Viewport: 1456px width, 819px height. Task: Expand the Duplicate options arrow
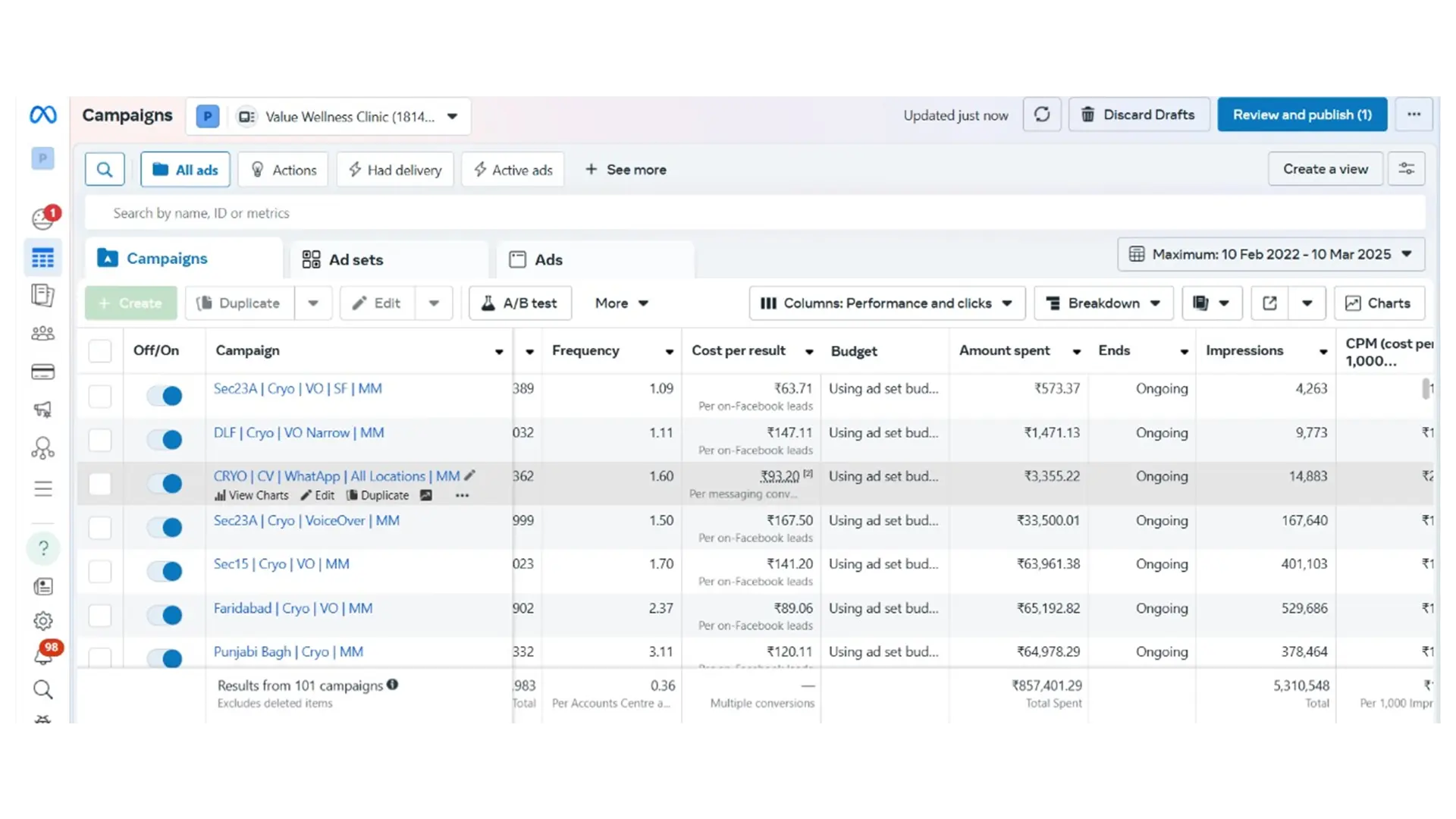(313, 303)
